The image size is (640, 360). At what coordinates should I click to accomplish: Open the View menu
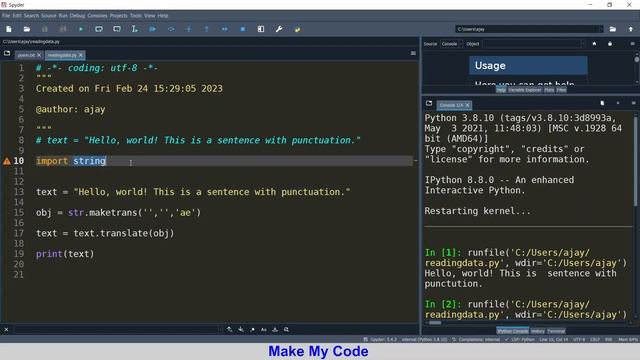point(149,16)
